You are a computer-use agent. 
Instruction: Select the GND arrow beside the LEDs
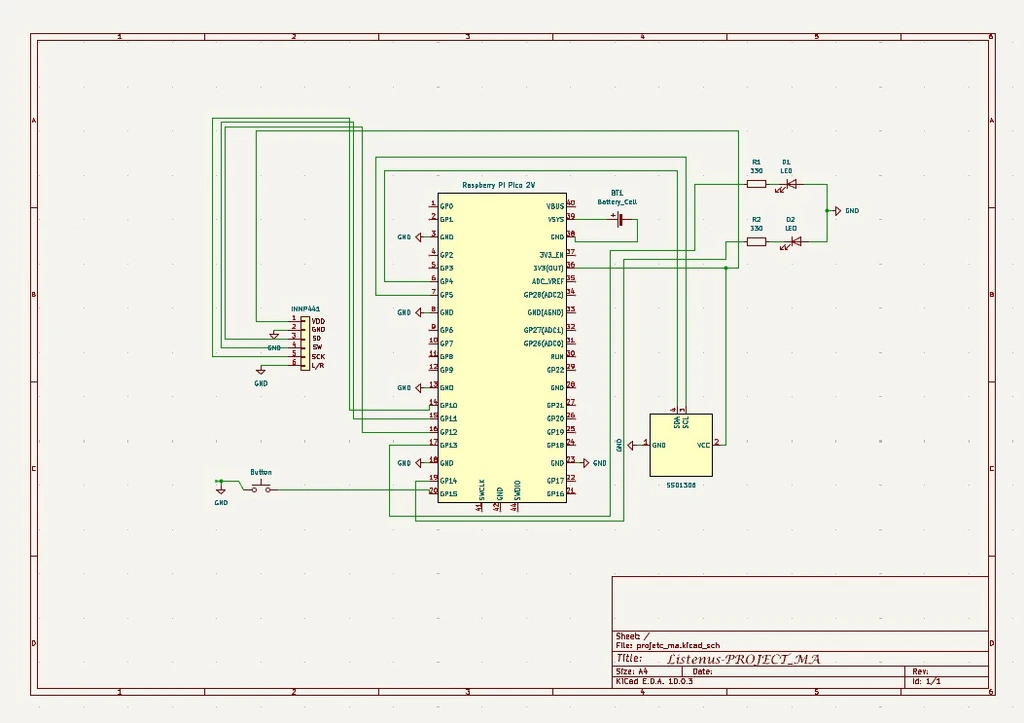(838, 211)
